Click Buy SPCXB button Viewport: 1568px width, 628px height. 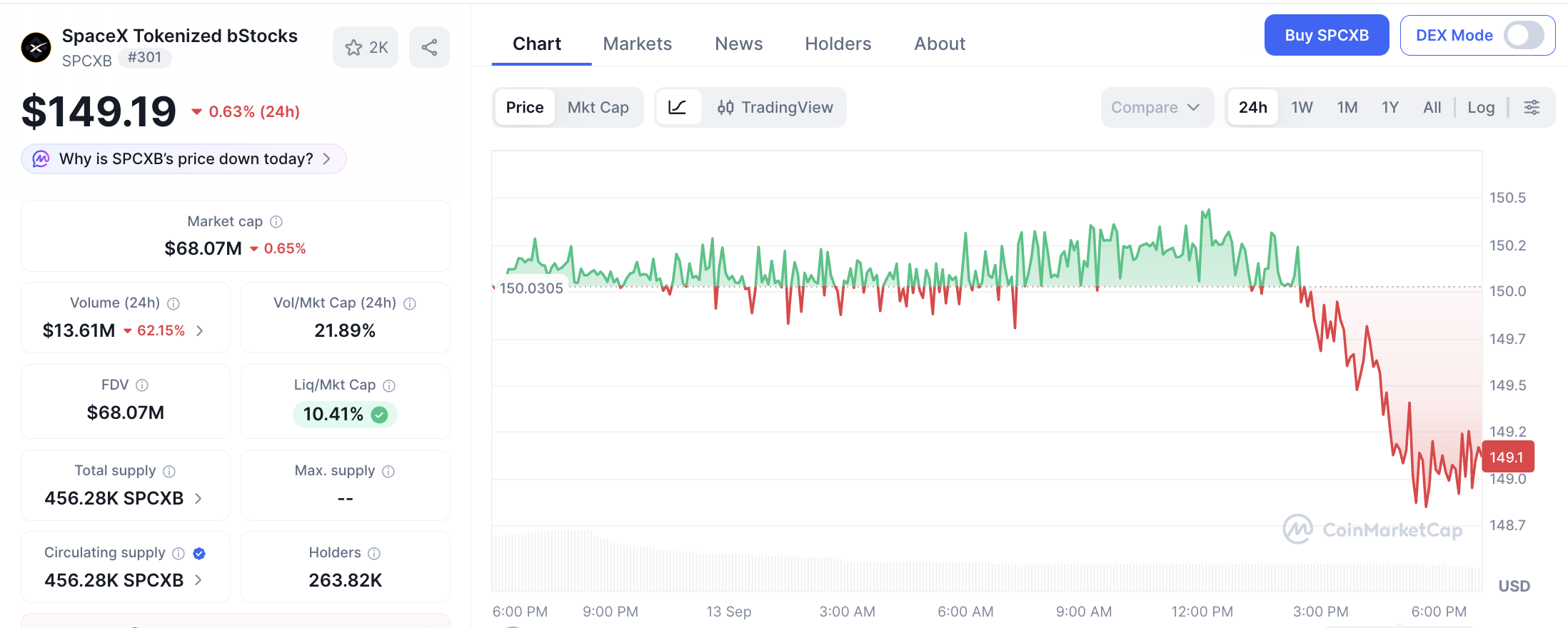point(1327,35)
